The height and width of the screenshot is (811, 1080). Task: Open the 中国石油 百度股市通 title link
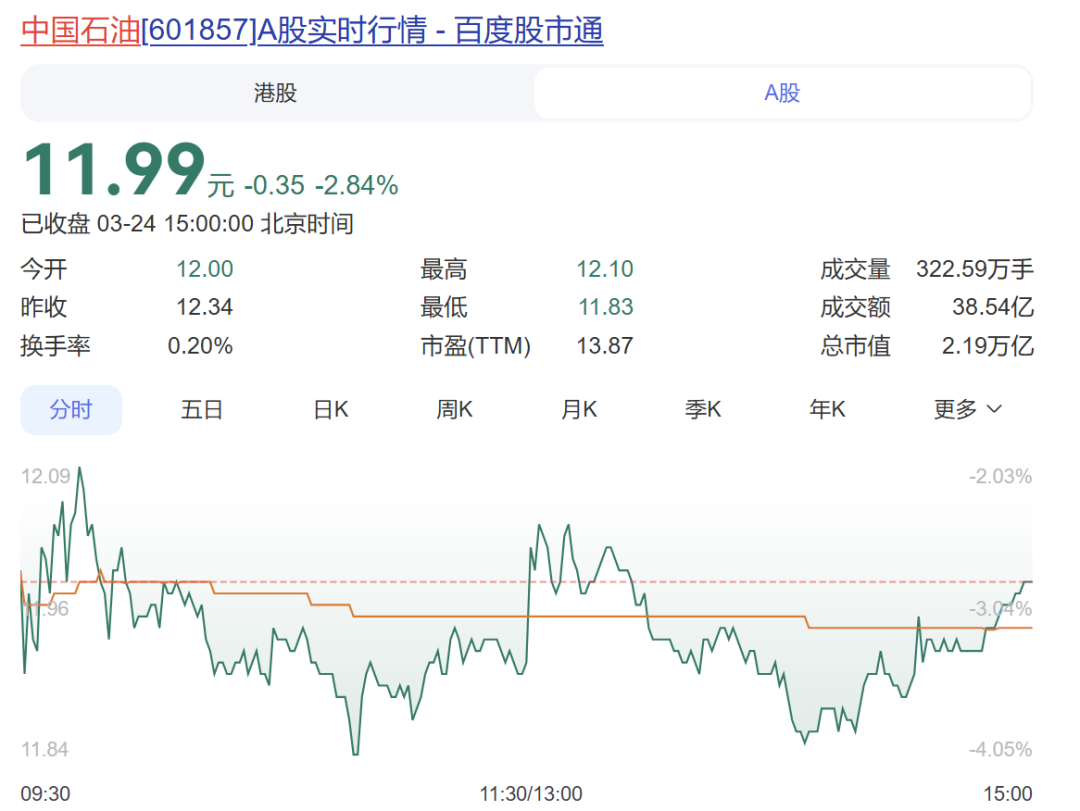[312, 31]
